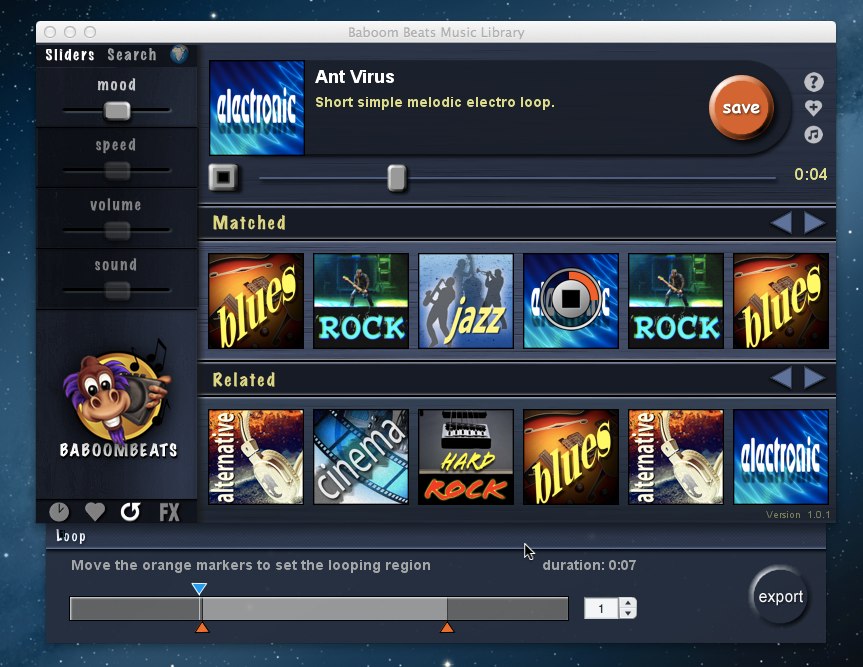Go to next Matched results with the right arrow
The height and width of the screenshot is (667, 863).
(x=815, y=223)
